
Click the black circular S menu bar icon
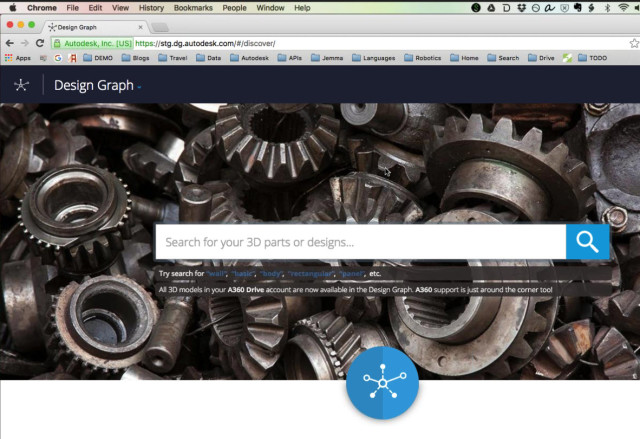(476, 7)
